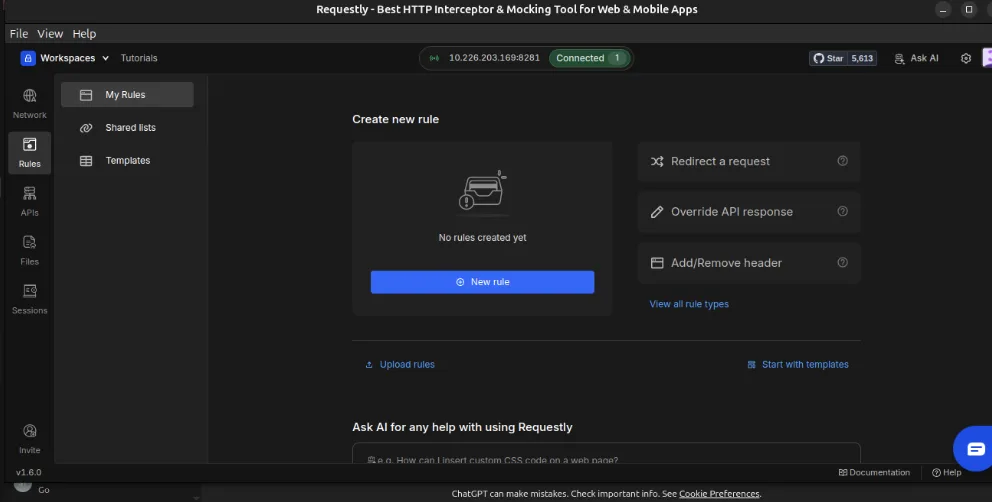Screen dimensions: 992x502
Task: Open the File menu
Action: tap(19, 34)
